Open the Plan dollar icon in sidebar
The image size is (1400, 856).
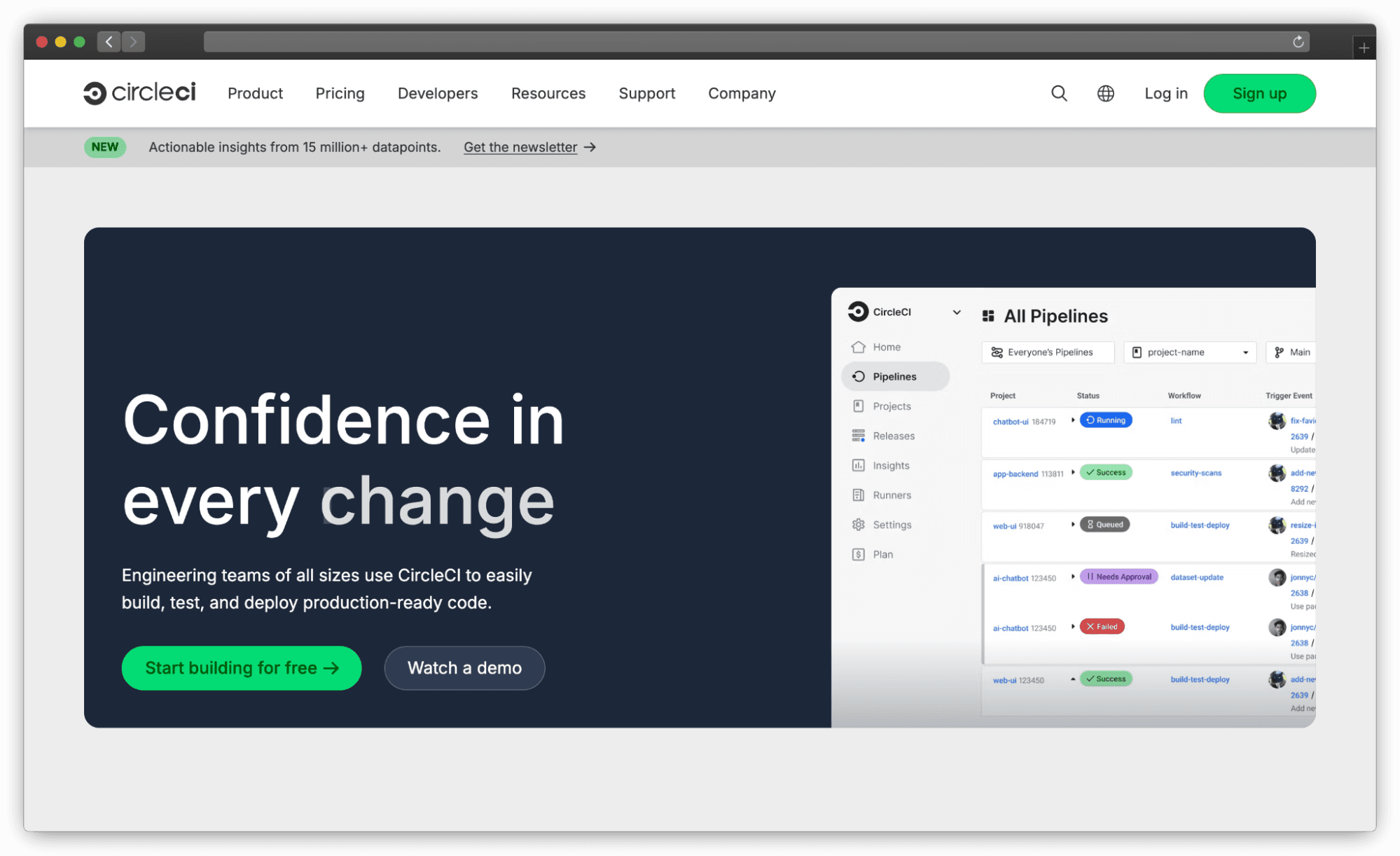tap(859, 554)
